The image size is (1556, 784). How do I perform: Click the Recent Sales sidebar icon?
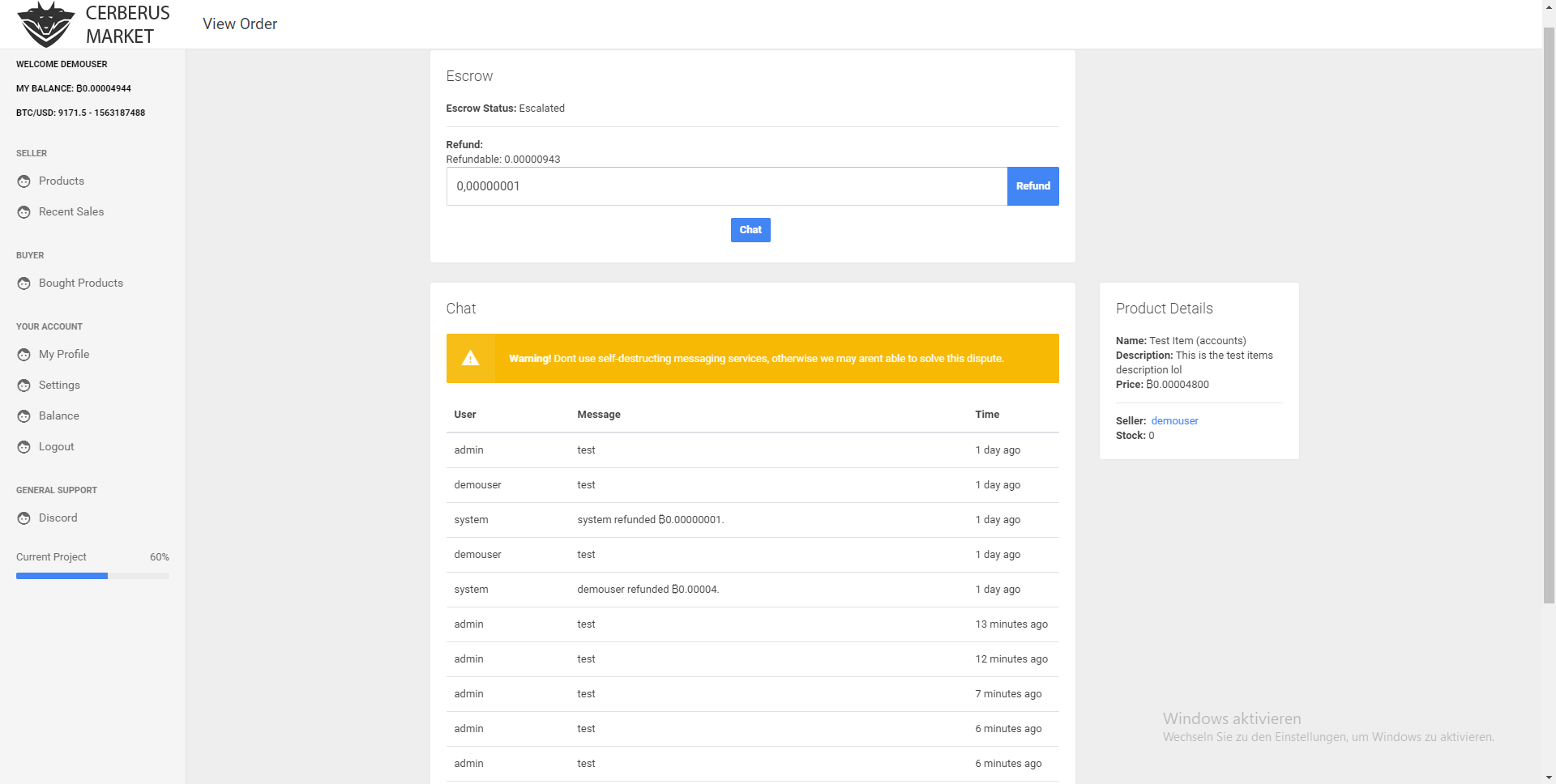pyautogui.click(x=24, y=212)
